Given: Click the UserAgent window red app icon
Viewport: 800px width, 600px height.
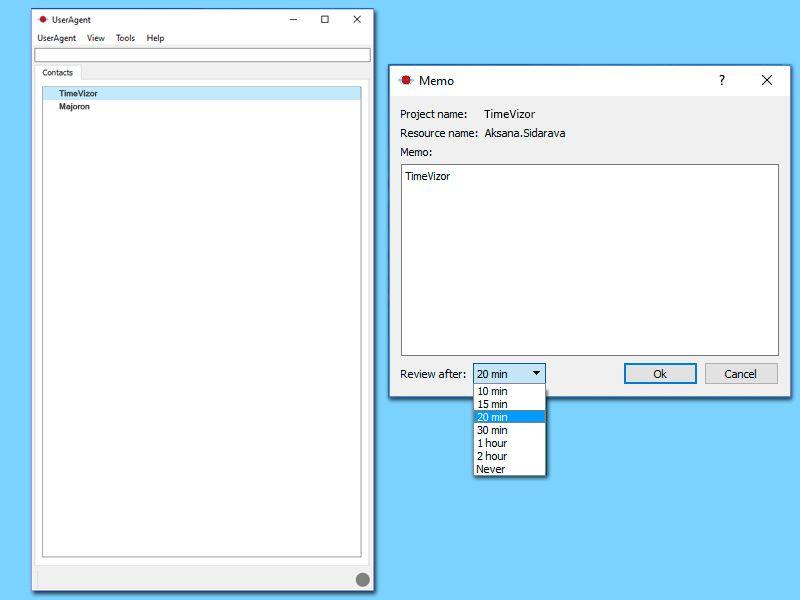Looking at the screenshot, I should [x=43, y=19].
